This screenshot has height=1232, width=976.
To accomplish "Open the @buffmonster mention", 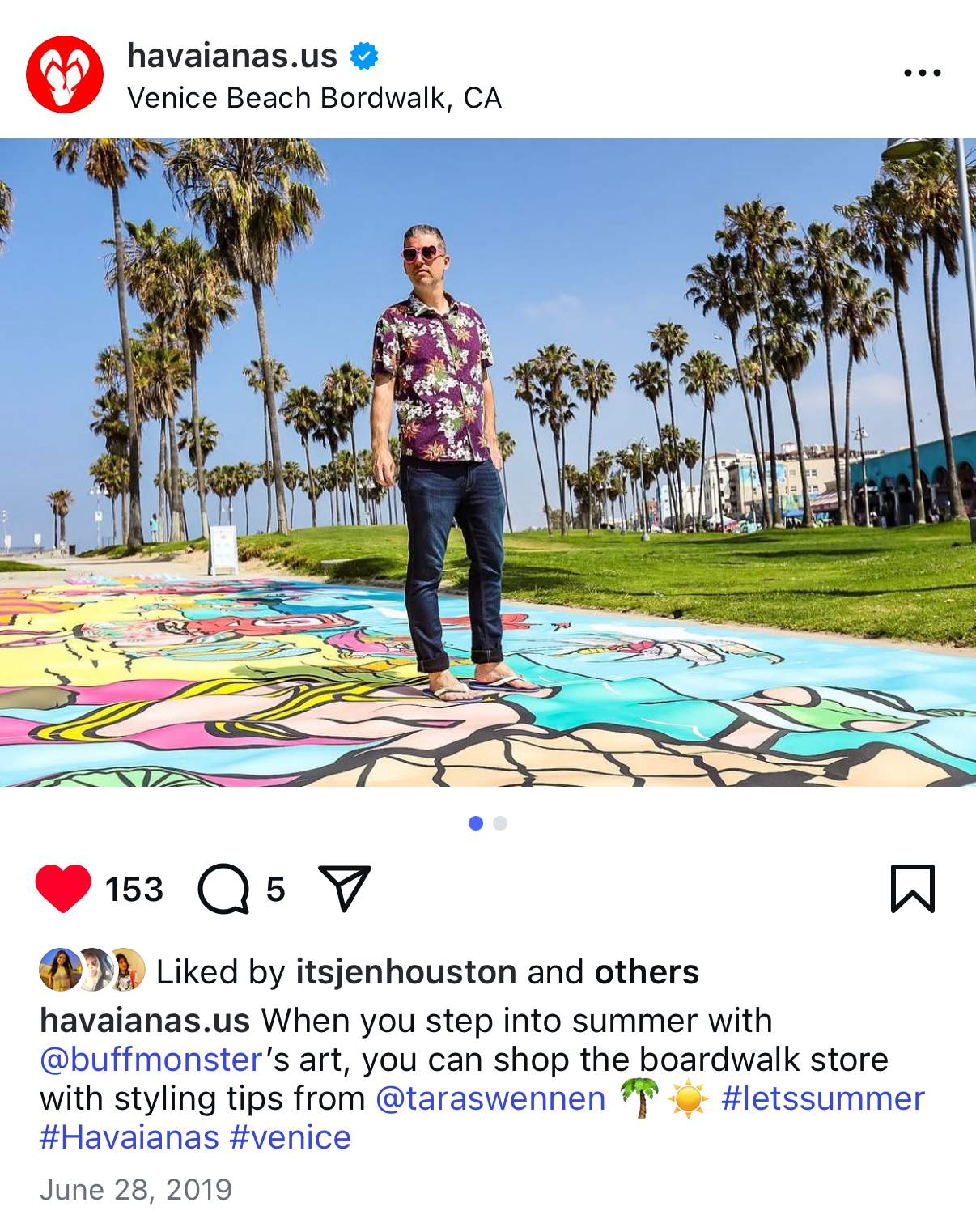I will coord(151,1060).
